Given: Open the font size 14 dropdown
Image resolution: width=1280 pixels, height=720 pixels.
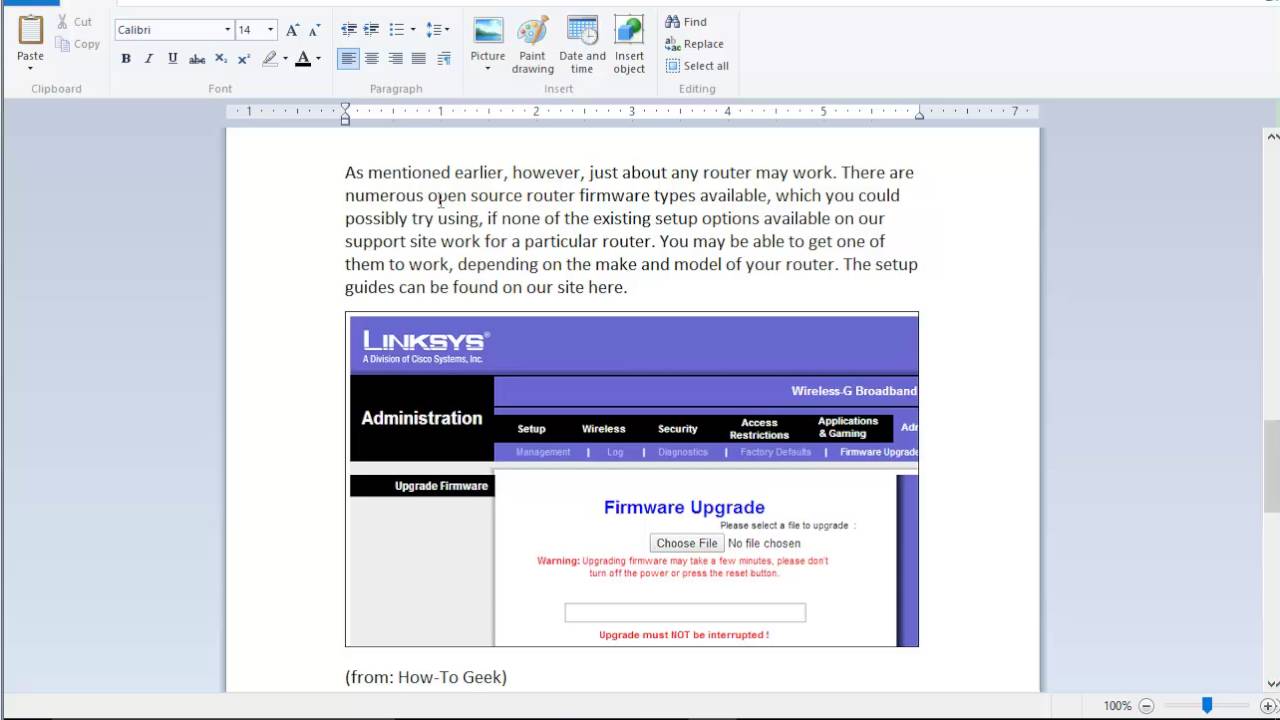Looking at the screenshot, I should pyautogui.click(x=270, y=30).
